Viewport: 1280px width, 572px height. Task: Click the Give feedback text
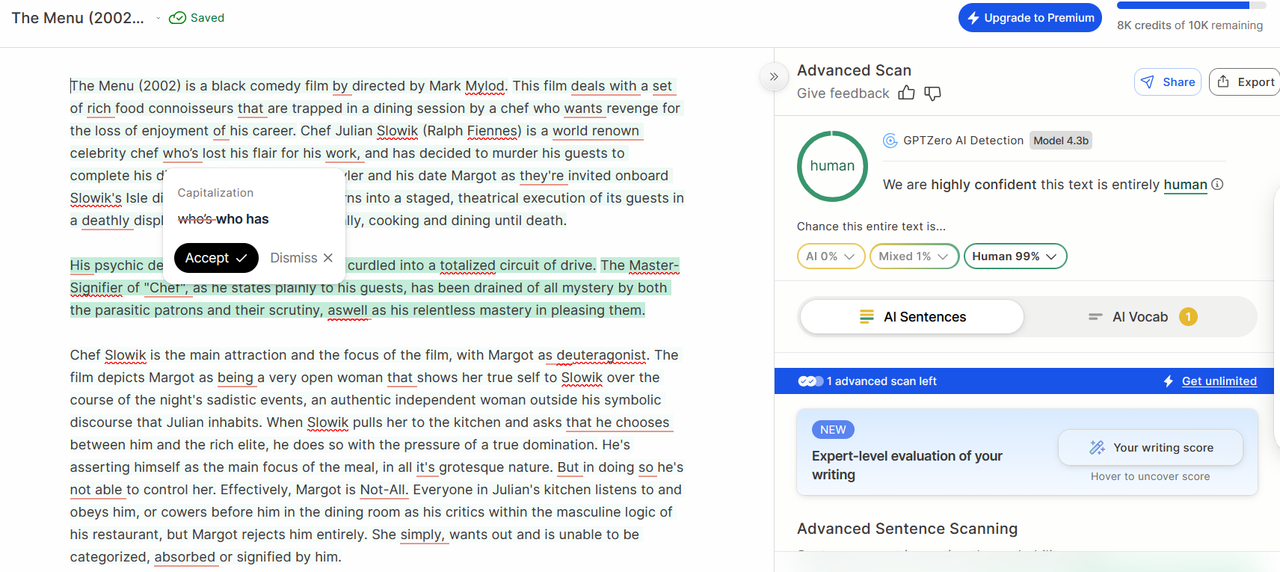843,93
